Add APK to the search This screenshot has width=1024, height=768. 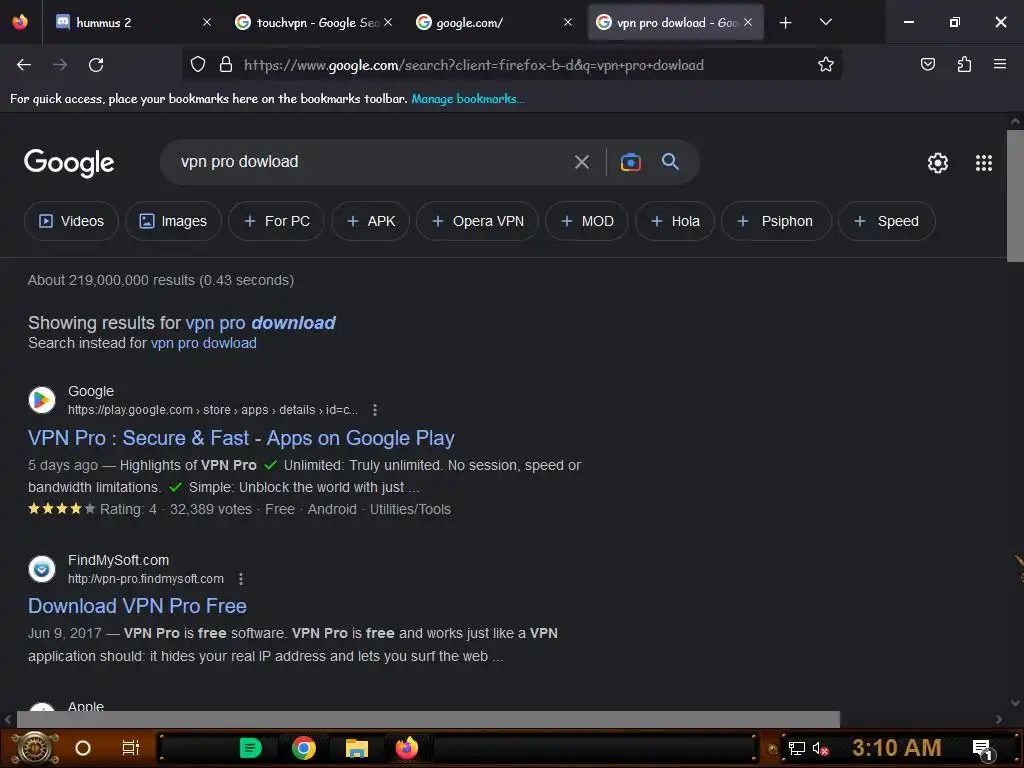[x=371, y=221]
